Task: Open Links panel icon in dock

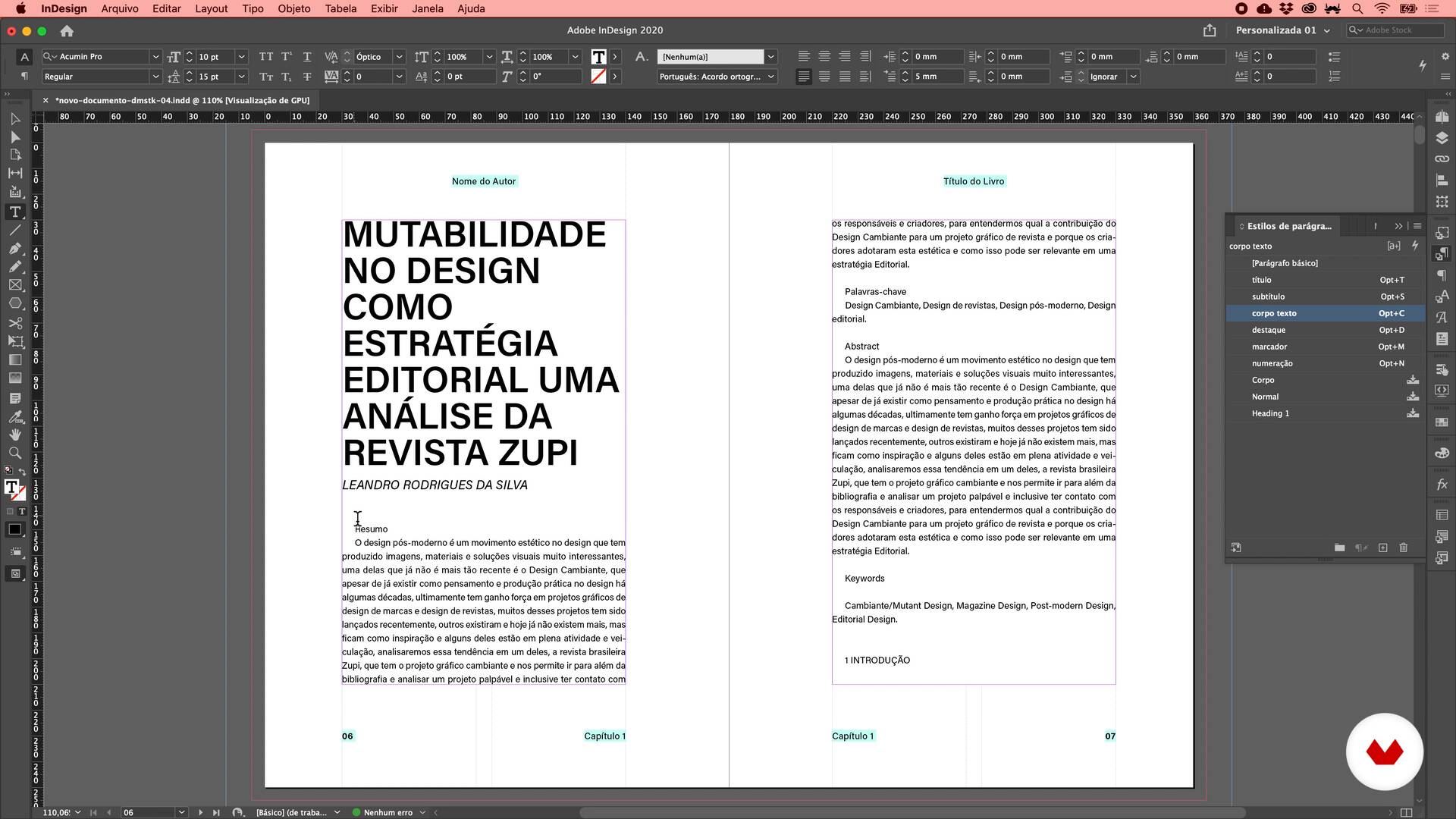Action: tap(1442, 159)
